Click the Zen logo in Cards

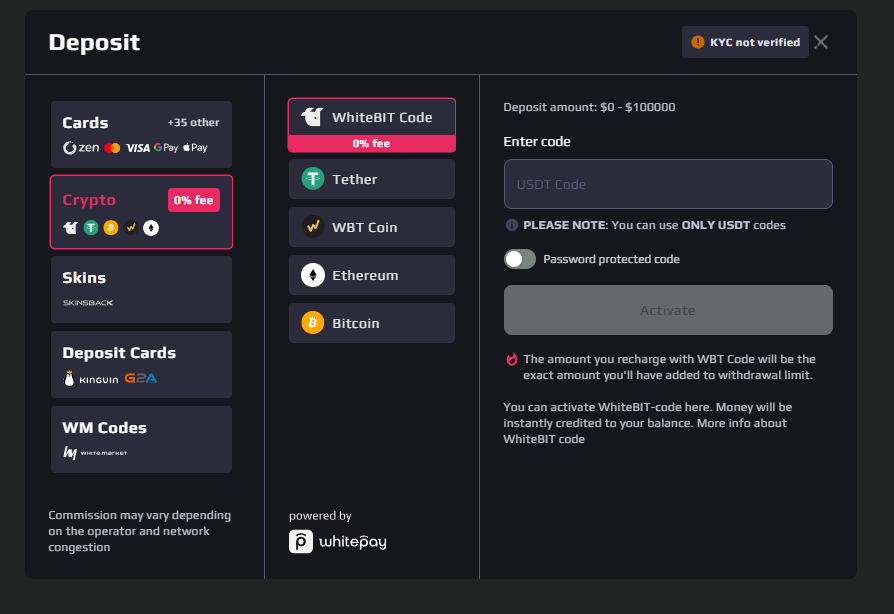pyautogui.click(x=81, y=148)
